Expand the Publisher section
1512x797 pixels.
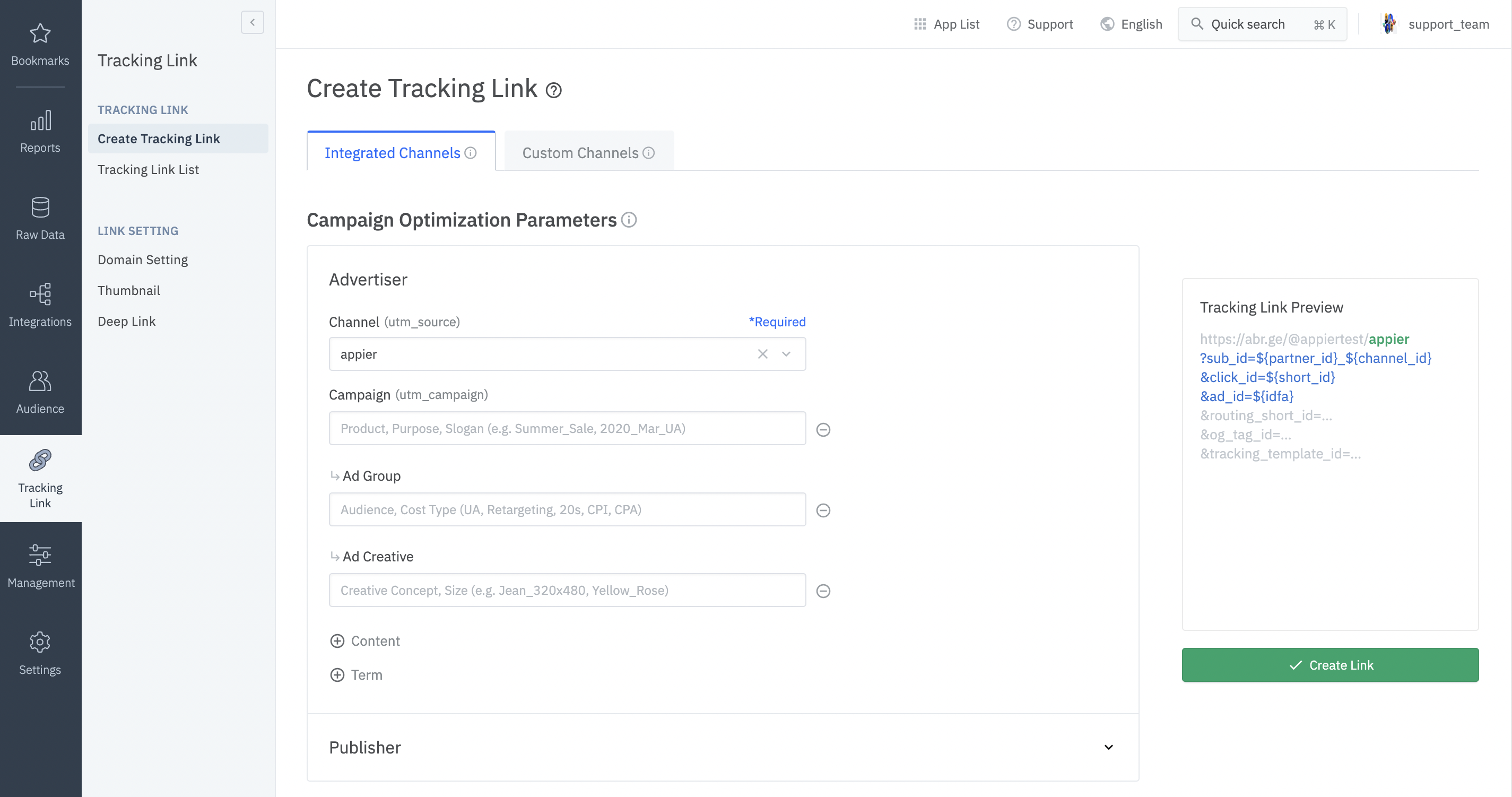(1108, 747)
